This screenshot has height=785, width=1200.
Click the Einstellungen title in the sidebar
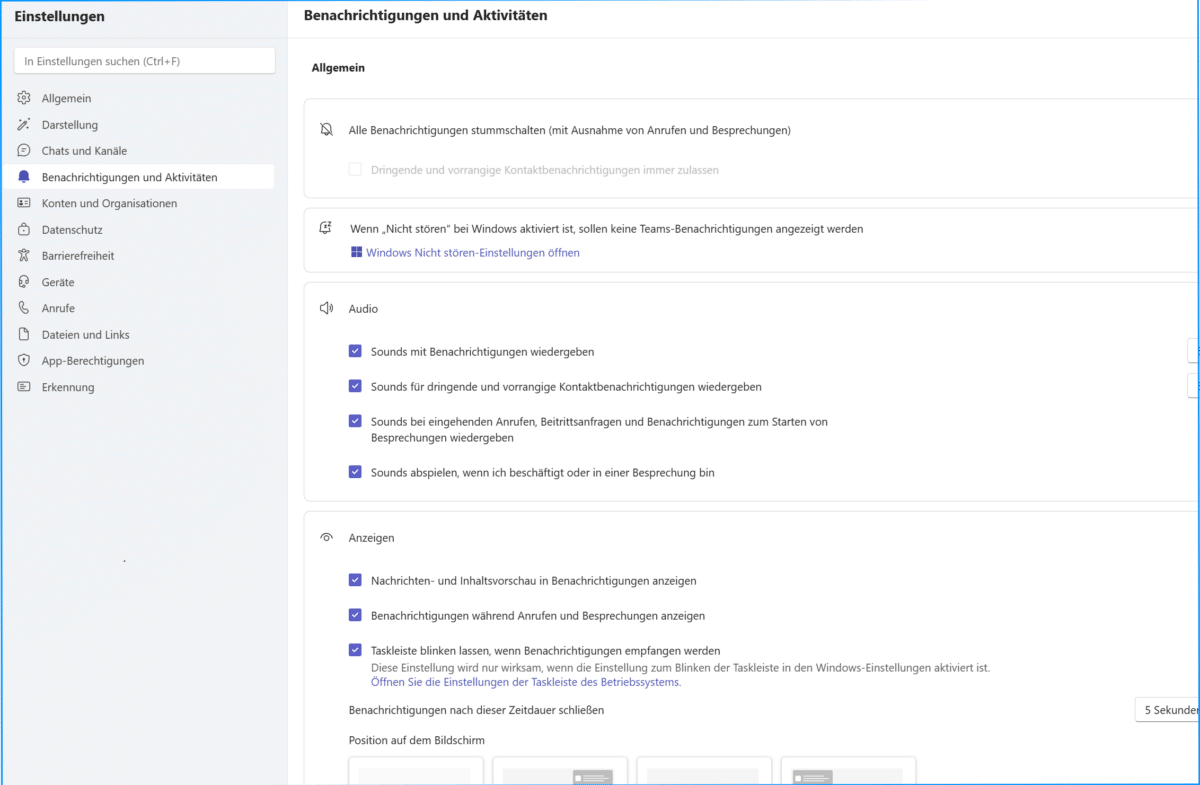click(x=59, y=16)
